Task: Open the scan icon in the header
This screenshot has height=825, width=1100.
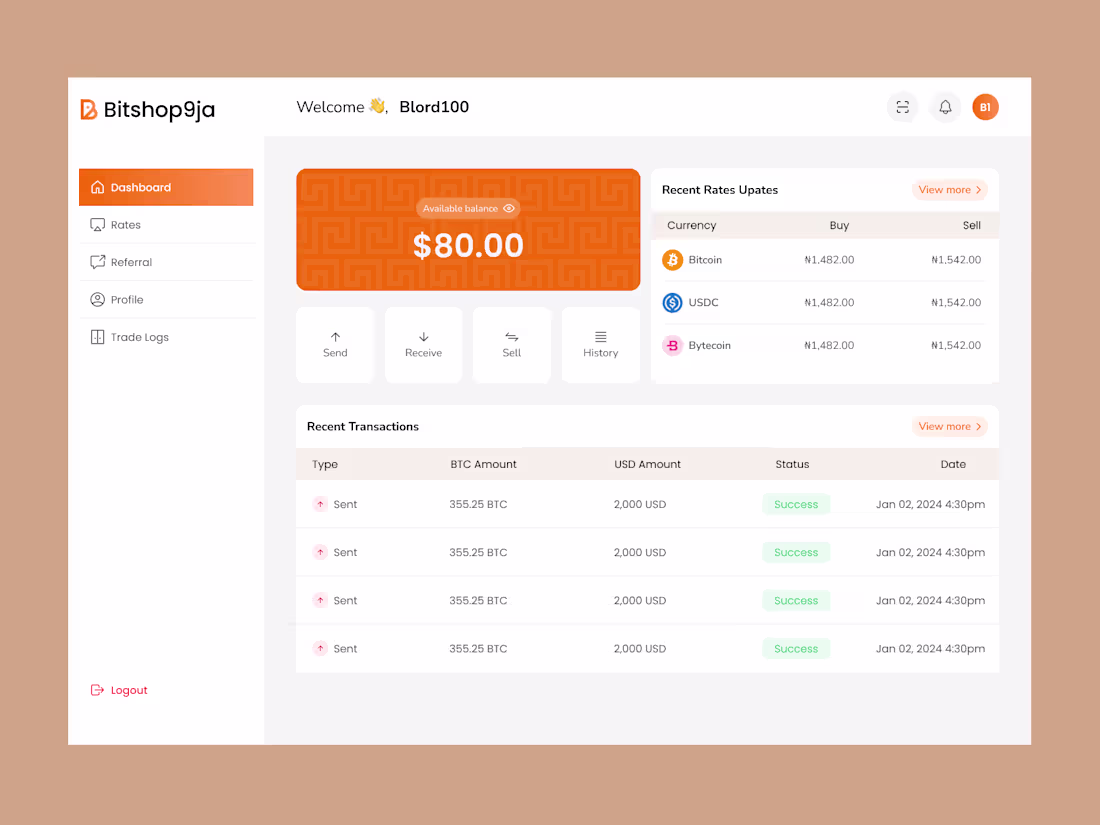Action: 902,107
